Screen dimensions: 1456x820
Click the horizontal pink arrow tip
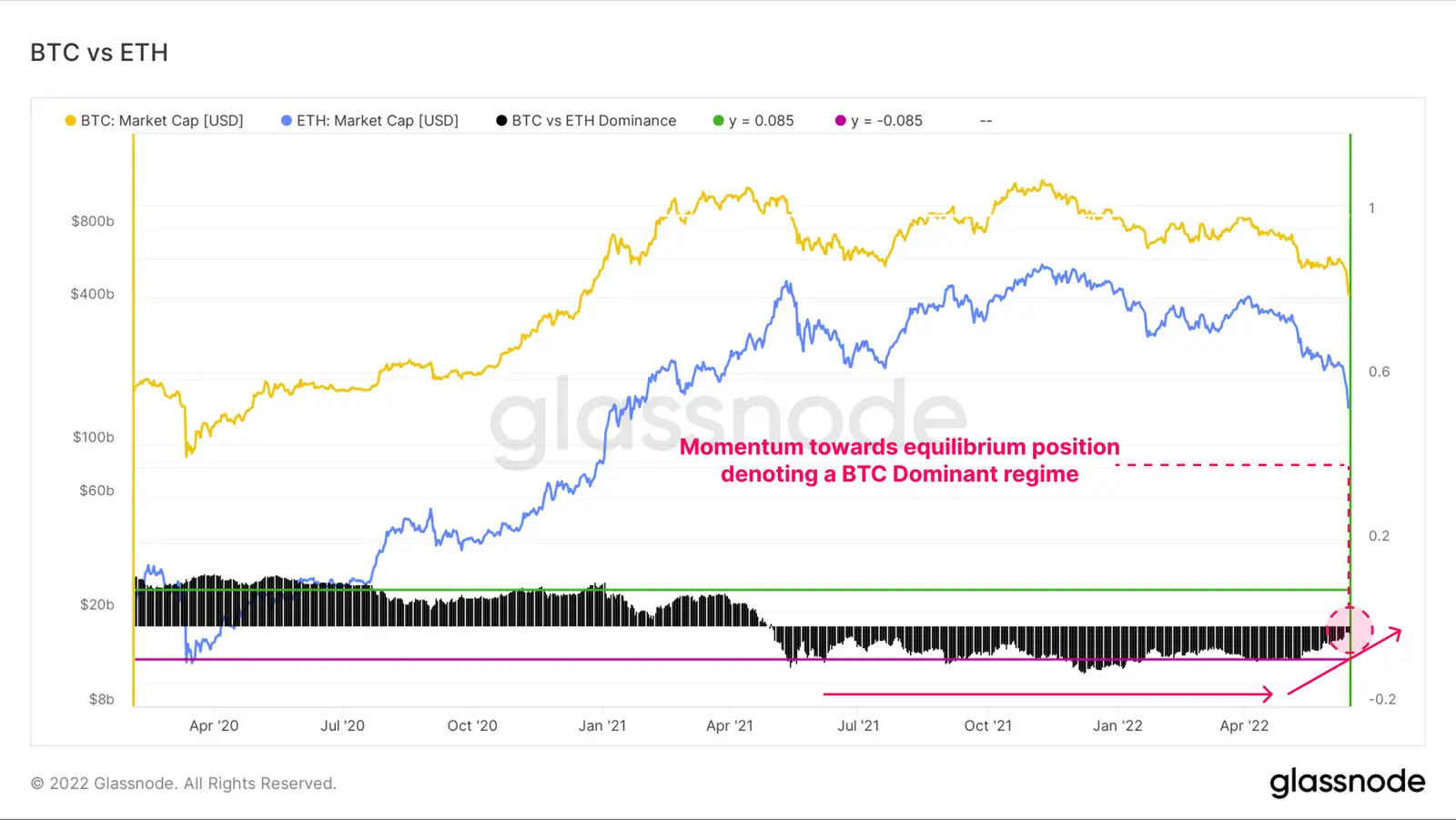[x=1267, y=694]
